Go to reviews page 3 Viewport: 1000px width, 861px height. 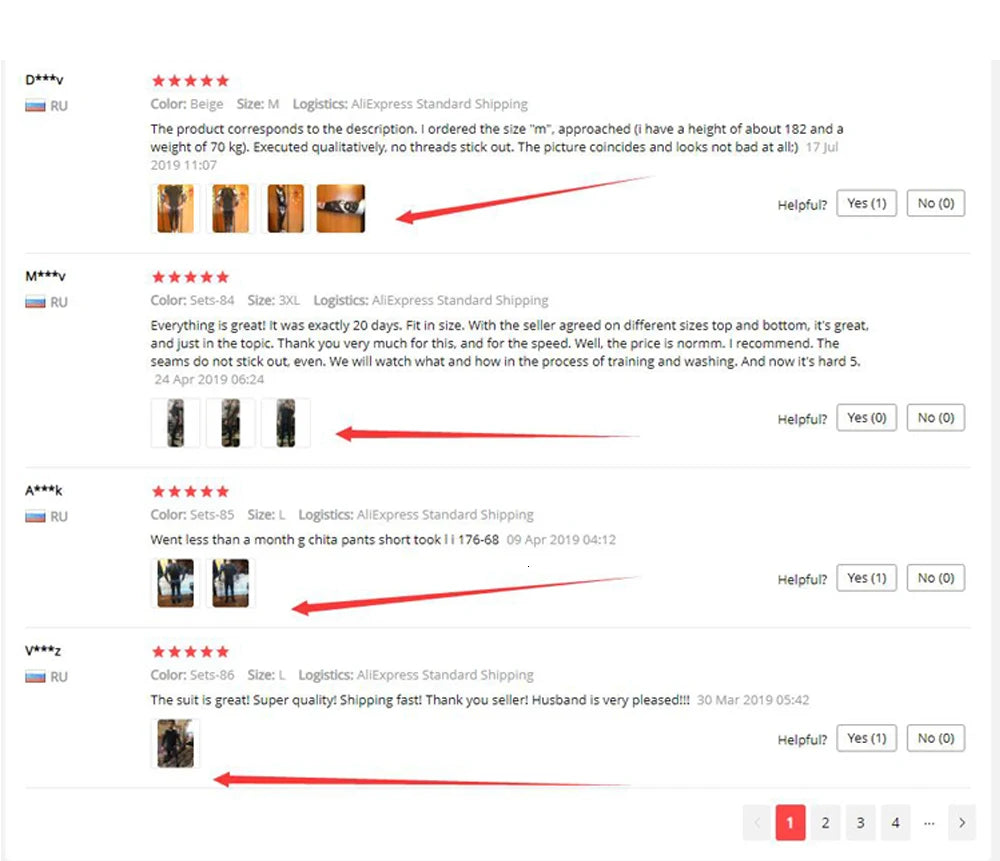(x=860, y=823)
